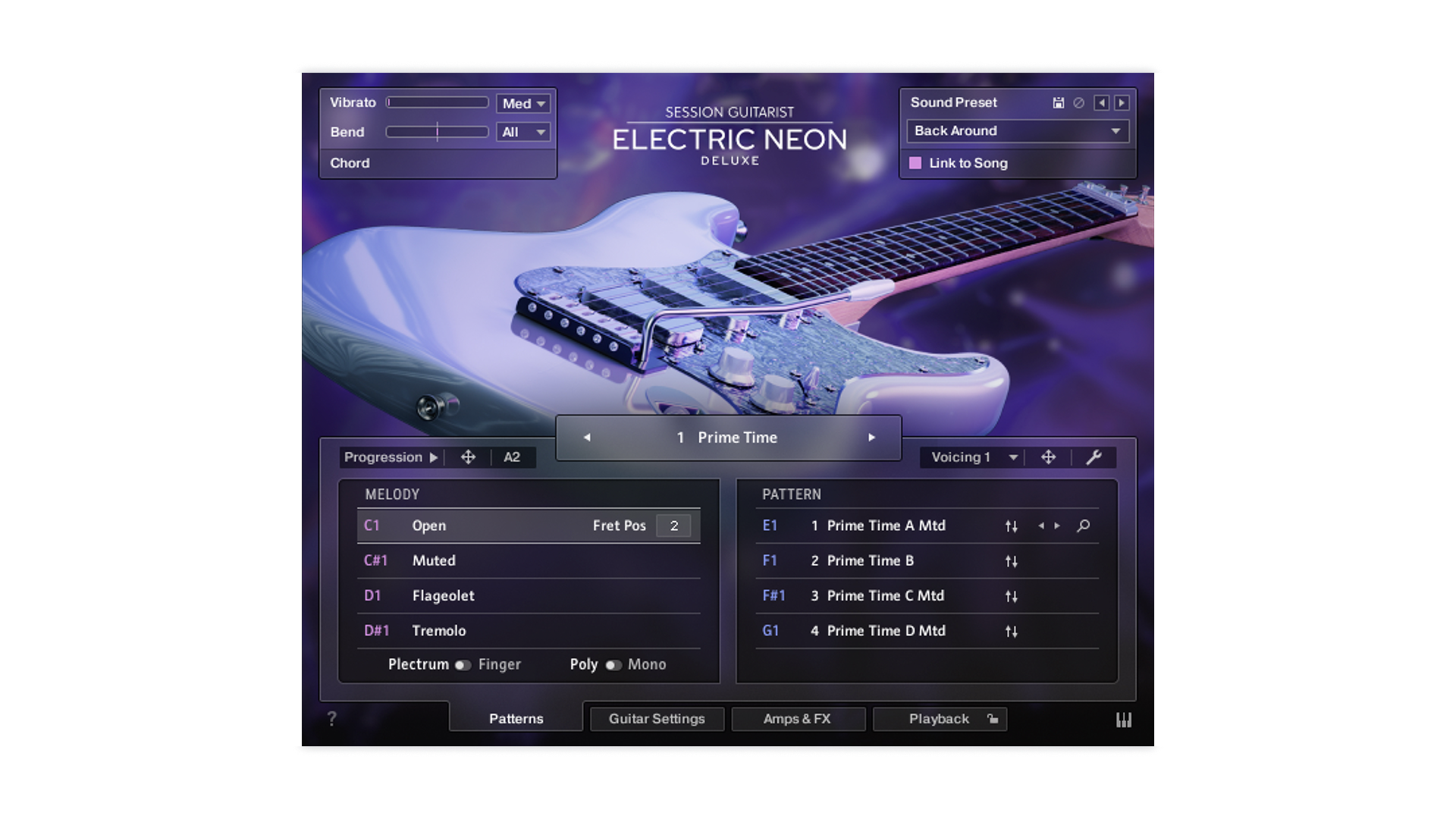
Task: Click the move icon beside Voicing 1
Action: [1048, 457]
